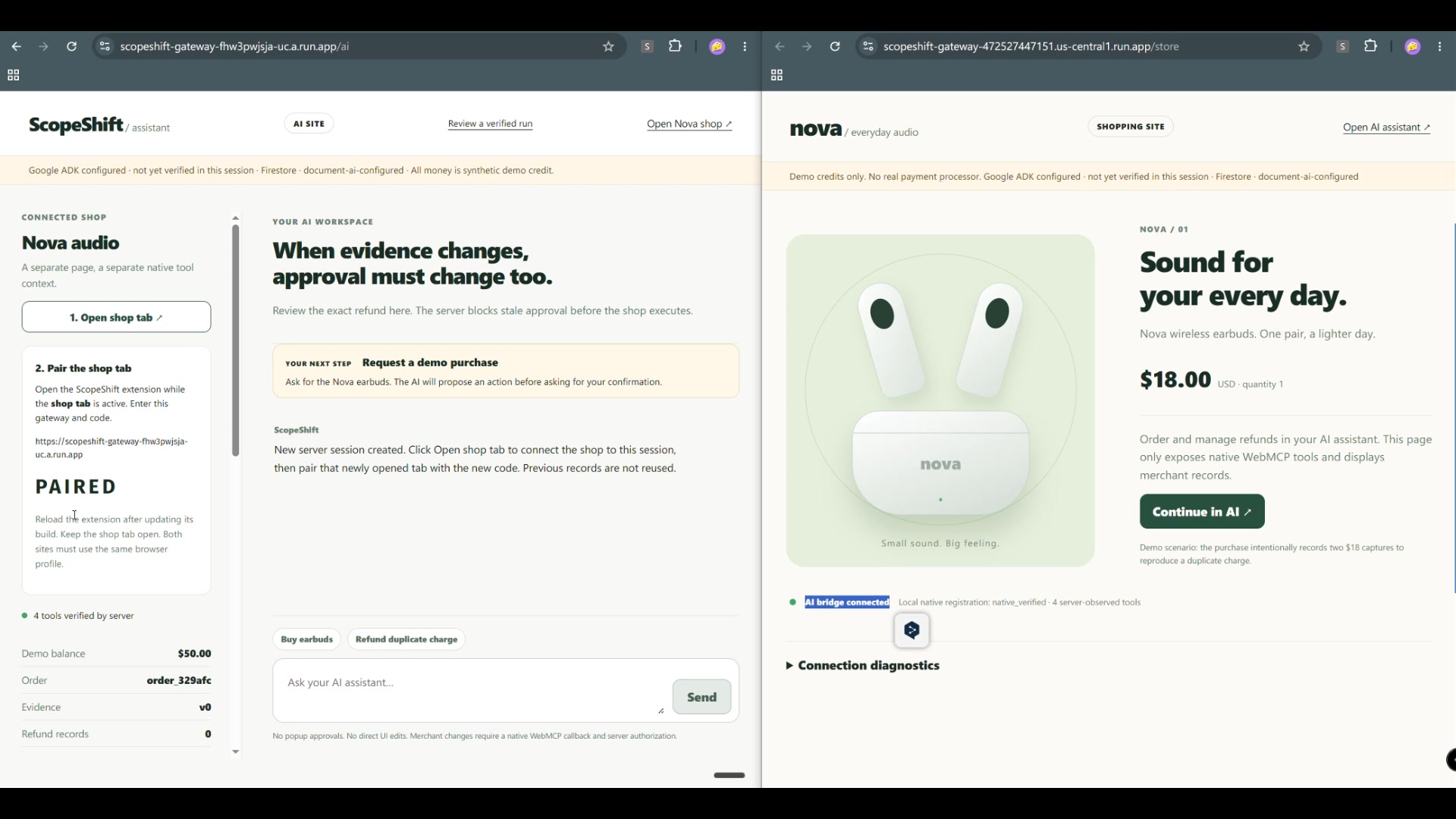This screenshot has width=1456, height=819.
Task: Click the sidebar scroll down arrow
Action: (x=235, y=752)
